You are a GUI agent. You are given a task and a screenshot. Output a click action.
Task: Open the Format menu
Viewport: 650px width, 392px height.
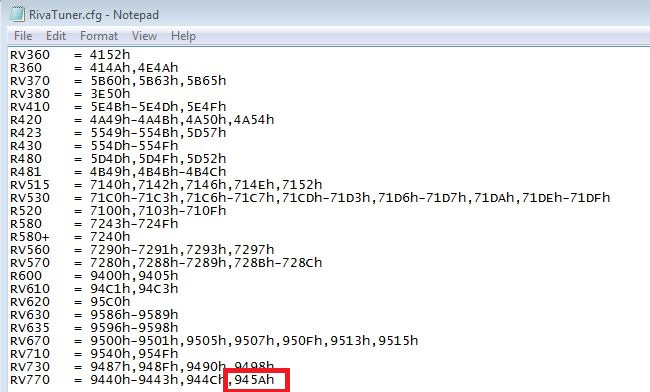99,36
